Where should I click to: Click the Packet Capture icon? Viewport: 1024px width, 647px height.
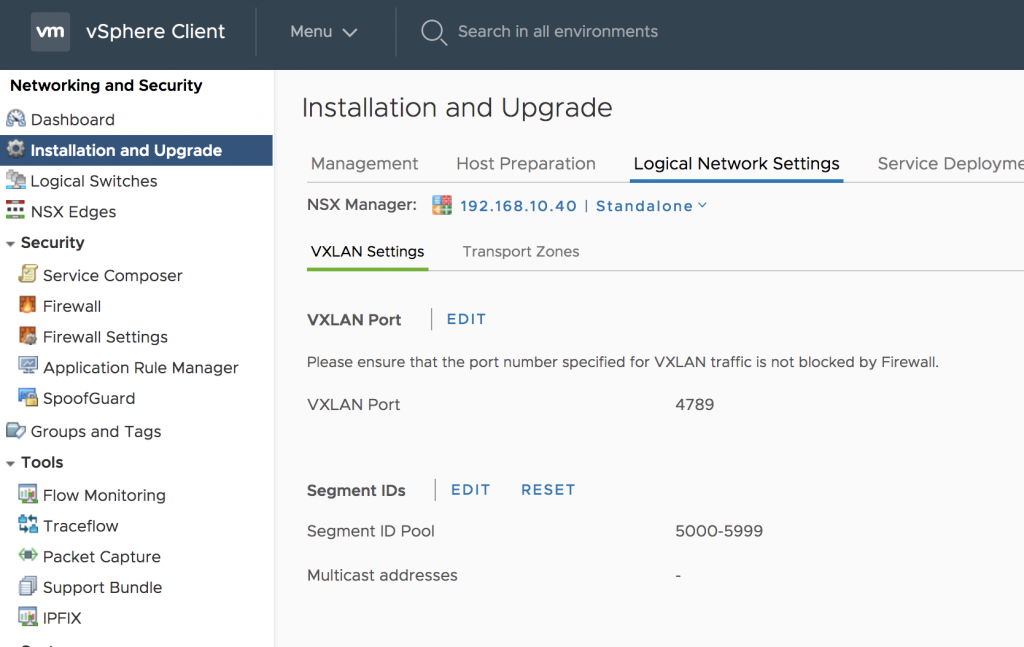pyautogui.click(x=28, y=555)
